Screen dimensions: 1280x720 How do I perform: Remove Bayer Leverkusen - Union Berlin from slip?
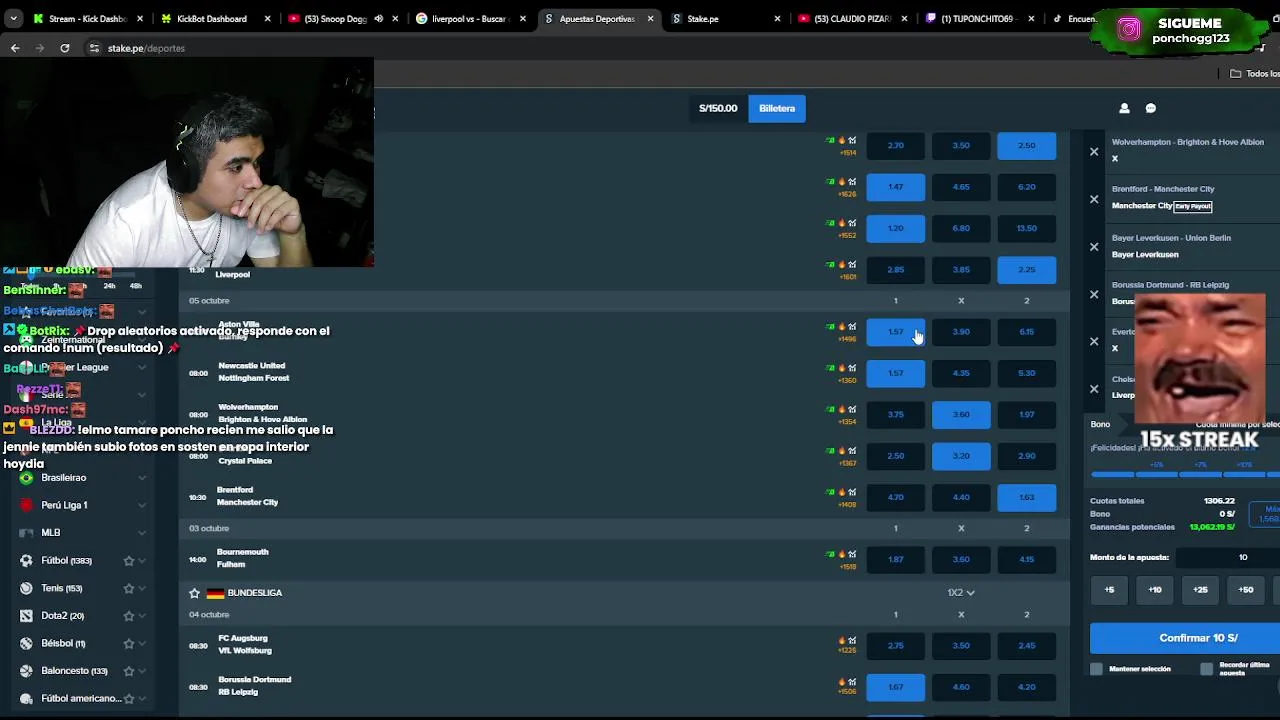click(1094, 247)
